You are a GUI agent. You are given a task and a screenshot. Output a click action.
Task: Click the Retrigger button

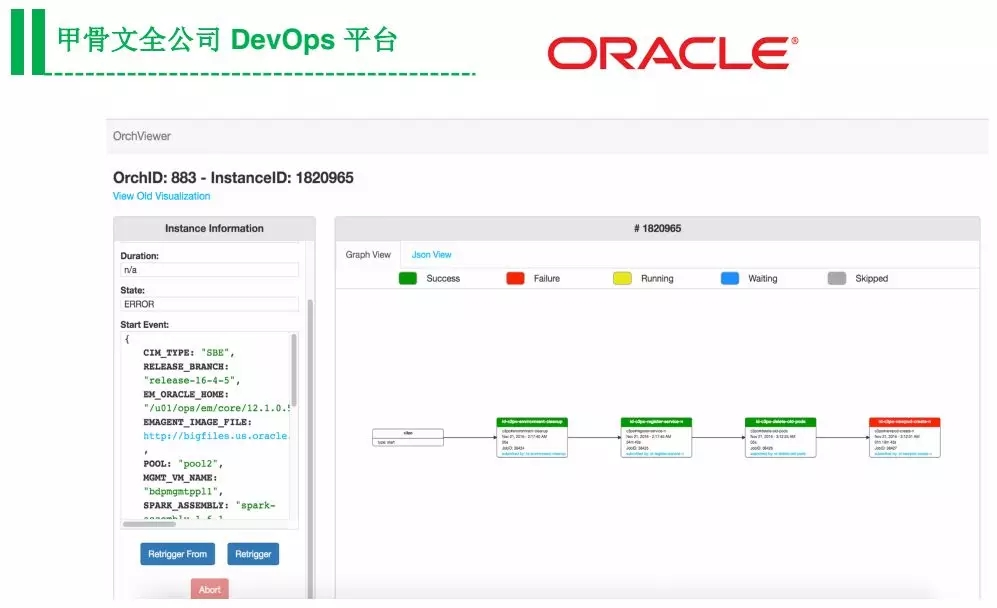[x=253, y=554]
